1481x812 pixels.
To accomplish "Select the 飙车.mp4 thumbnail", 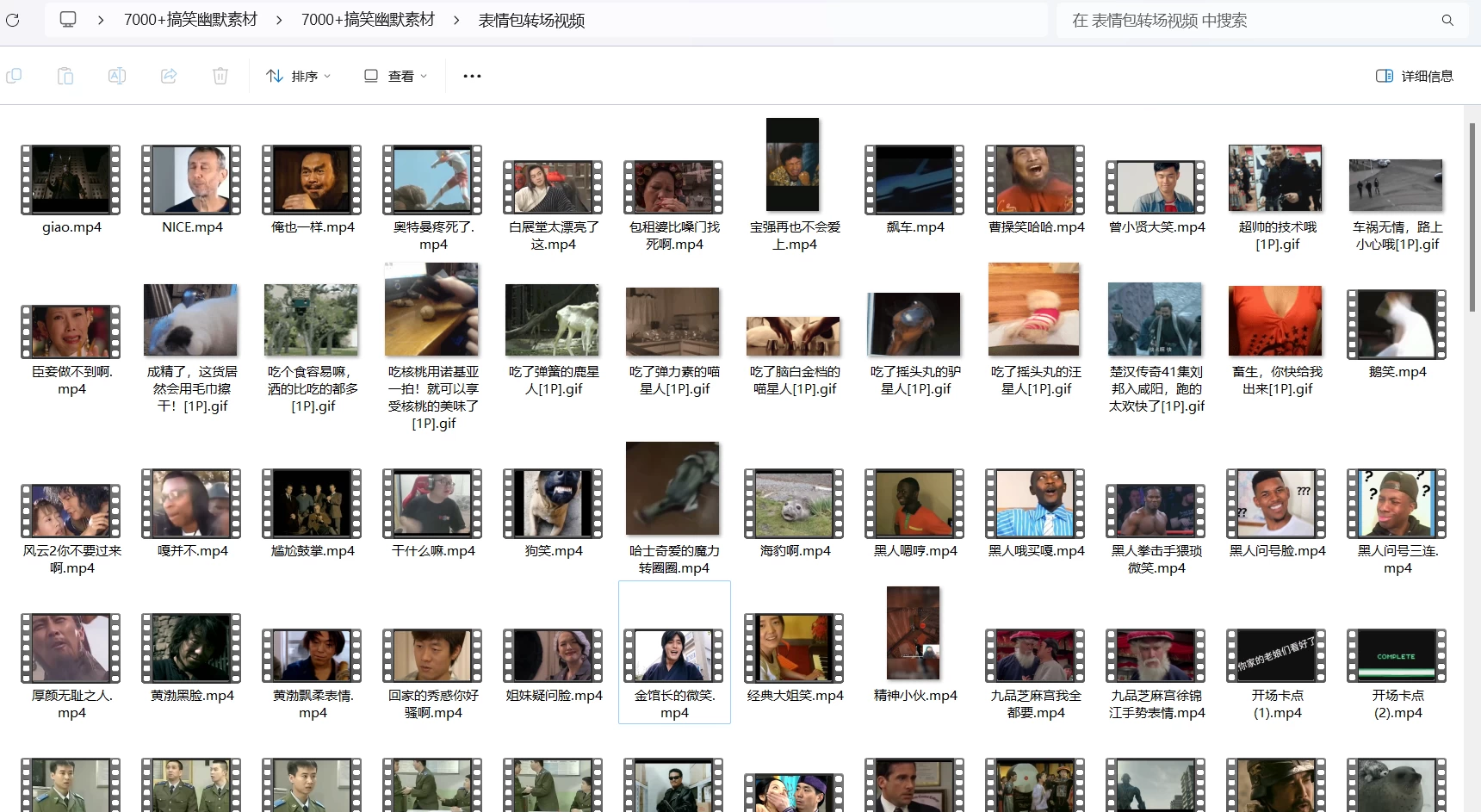I will click(x=914, y=179).
